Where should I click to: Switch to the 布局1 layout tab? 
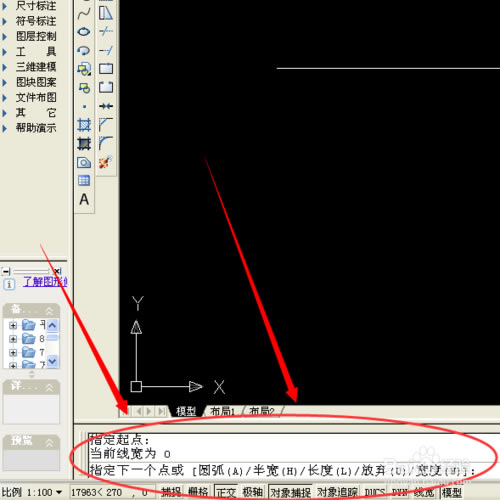click(222, 411)
